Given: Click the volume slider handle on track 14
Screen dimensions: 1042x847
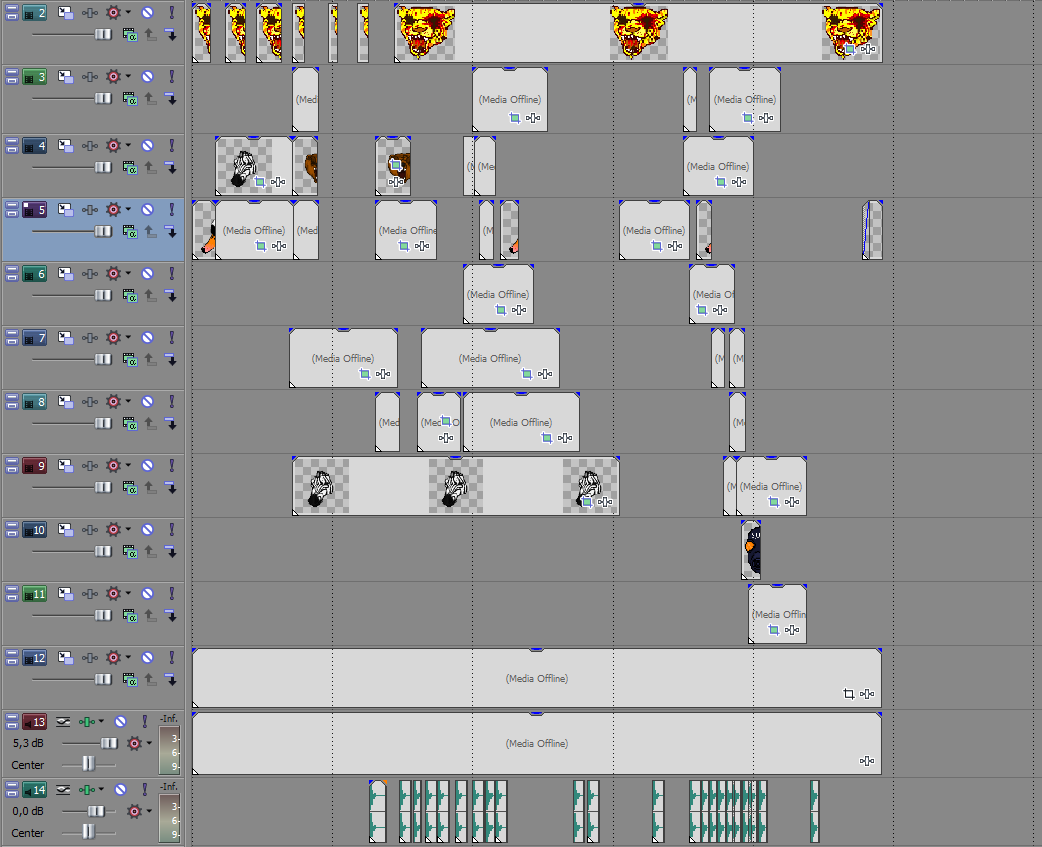Looking at the screenshot, I should pyautogui.click(x=95, y=811).
